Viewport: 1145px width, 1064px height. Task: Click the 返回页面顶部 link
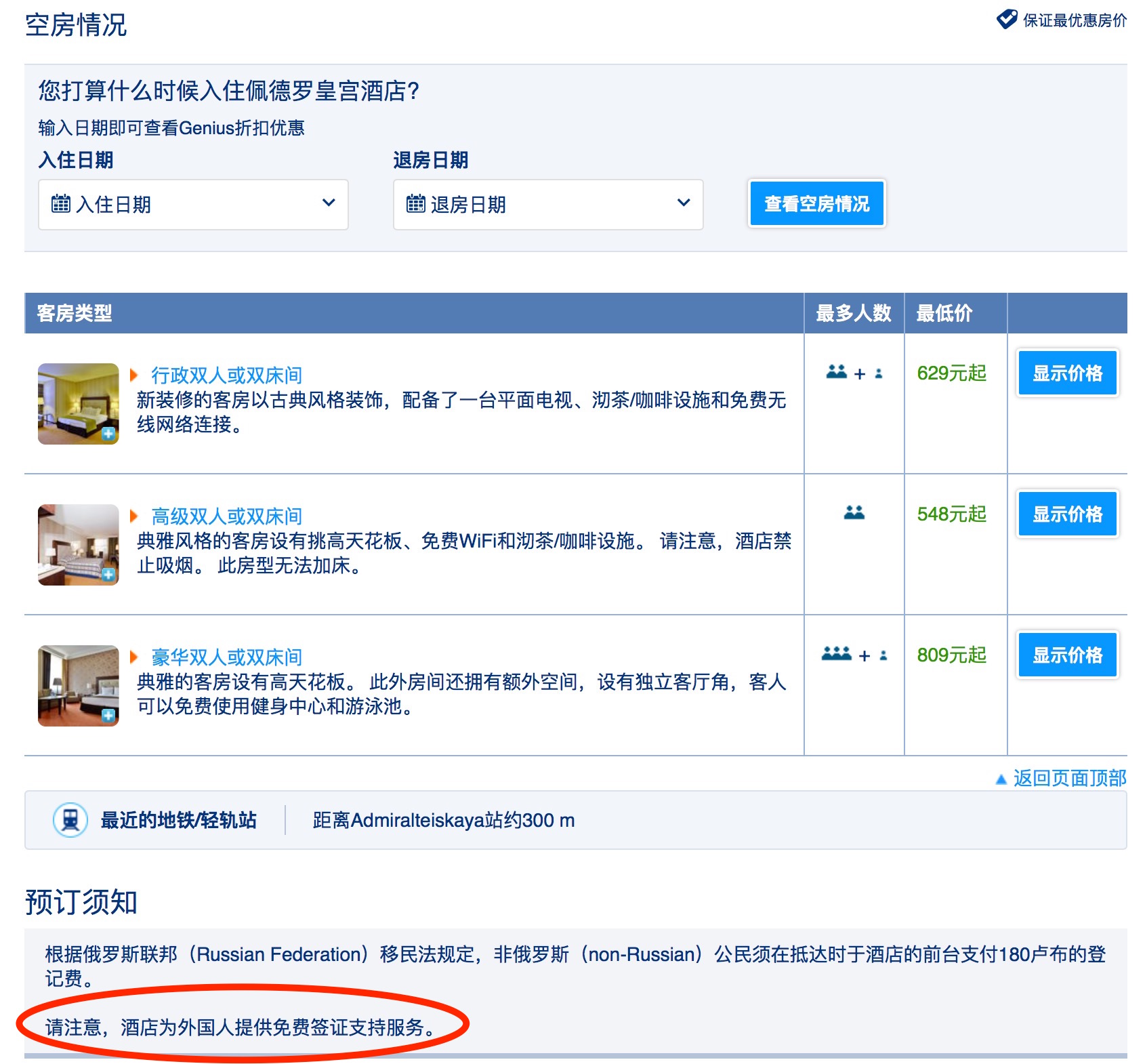(1069, 778)
